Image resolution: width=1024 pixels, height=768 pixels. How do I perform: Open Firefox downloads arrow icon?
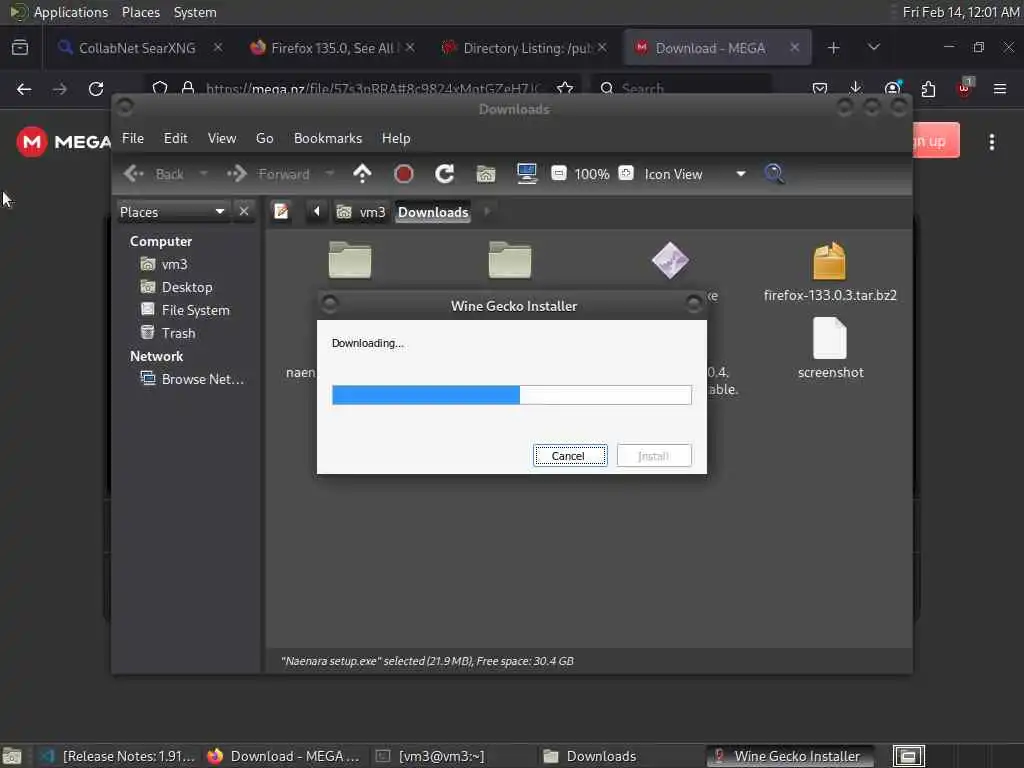click(856, 89)
